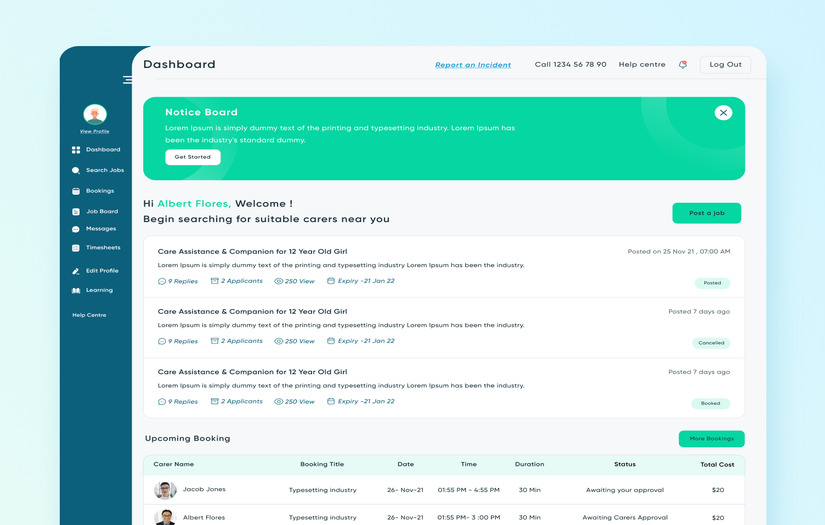
Task: Open Timesheets menu item
Action: pyautogui.click(x=103, y=247)
